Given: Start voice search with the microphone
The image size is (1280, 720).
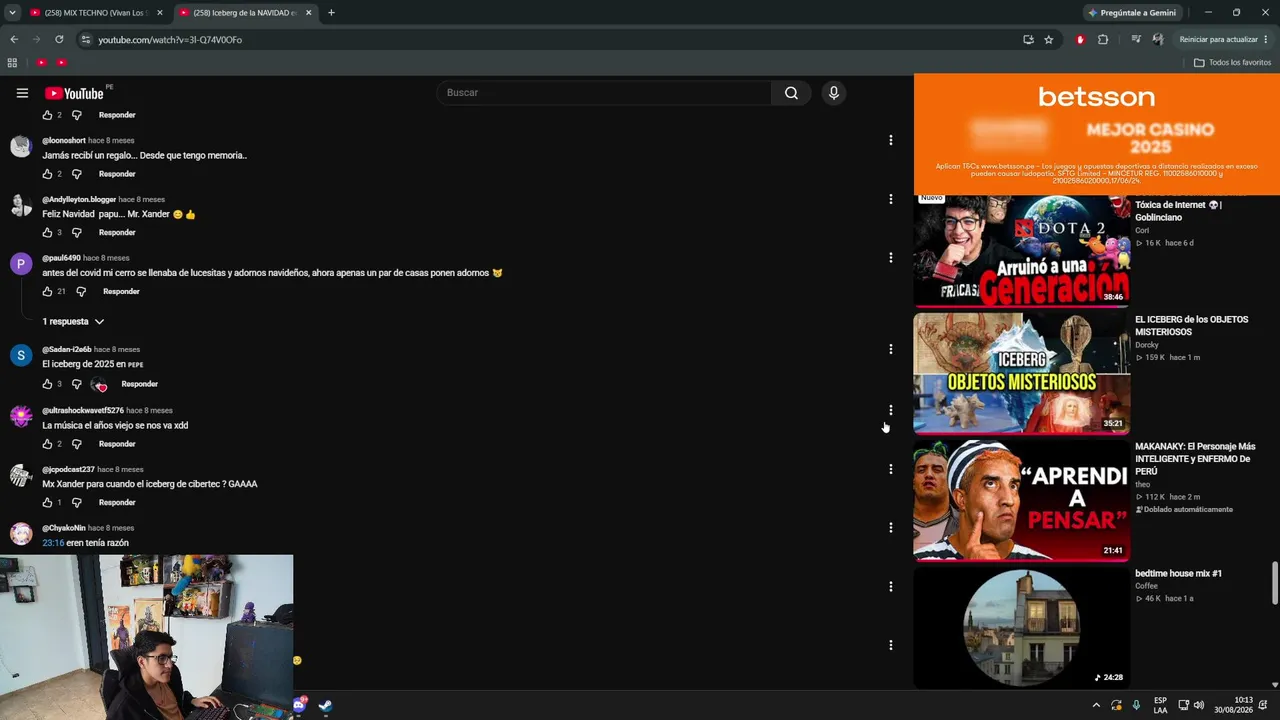Looking at the screenshot, I should coord(833,93).
